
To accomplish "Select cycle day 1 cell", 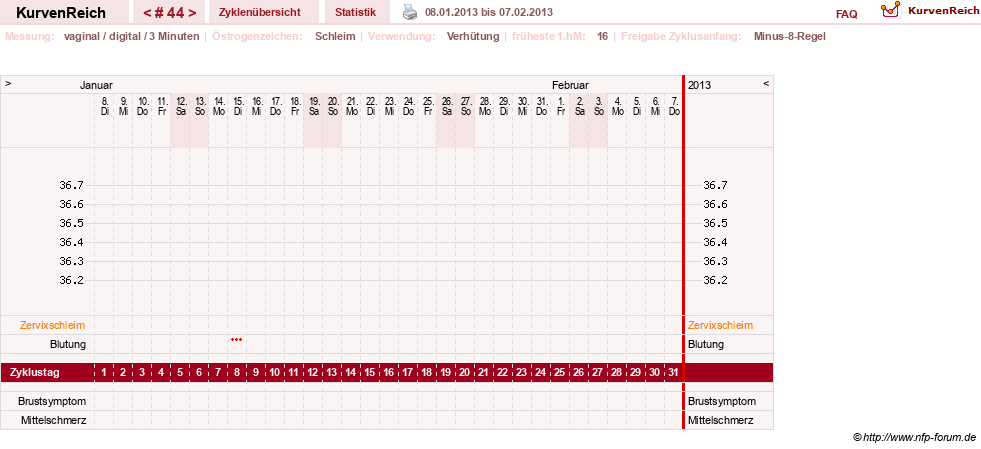I will point(104,373).
